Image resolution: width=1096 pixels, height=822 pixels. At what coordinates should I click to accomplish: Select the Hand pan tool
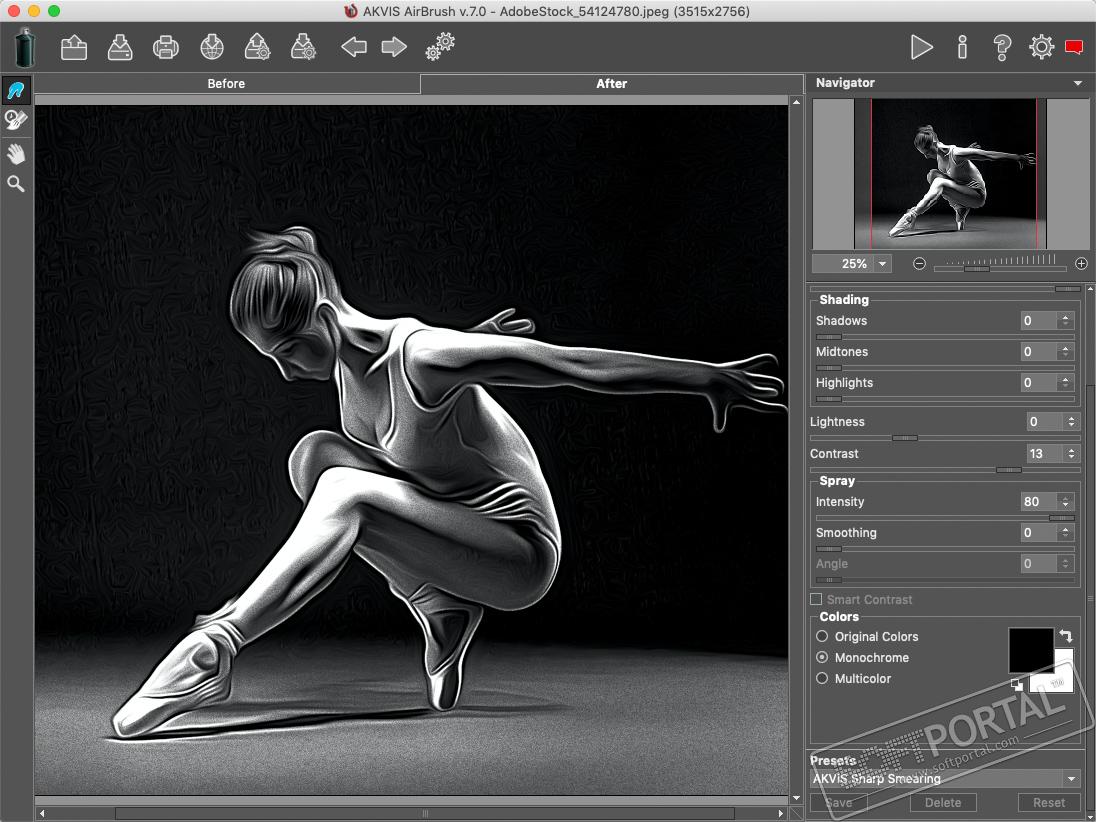(x=16, y=153)
